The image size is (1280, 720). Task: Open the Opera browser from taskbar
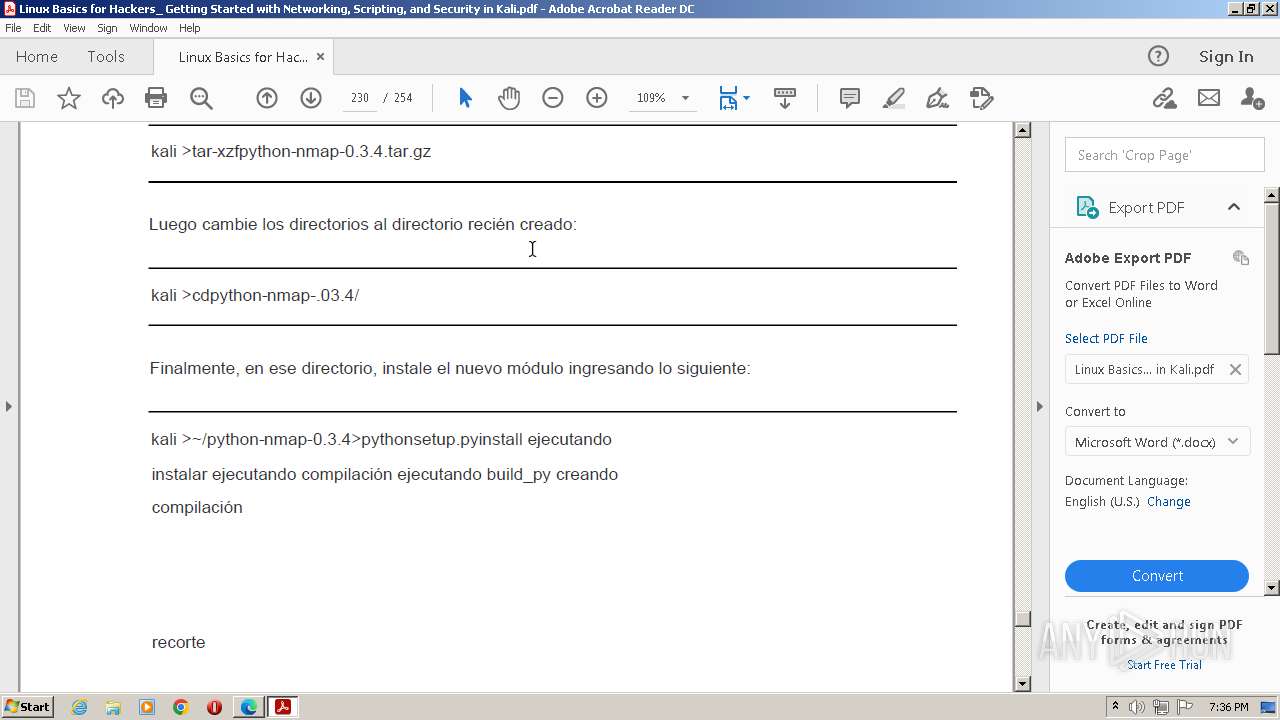tap(214, 707)
